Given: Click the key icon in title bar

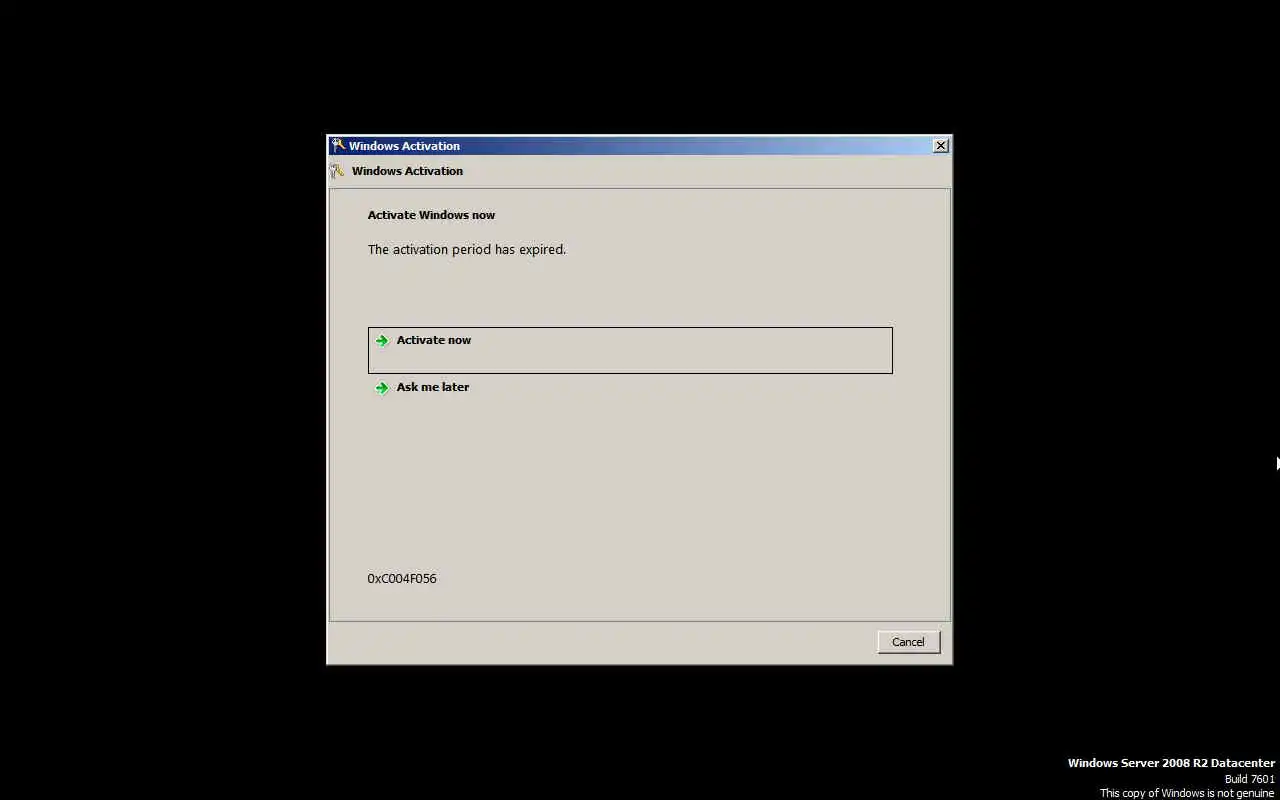Looking at the screenshot, I should tap(338, 146).
